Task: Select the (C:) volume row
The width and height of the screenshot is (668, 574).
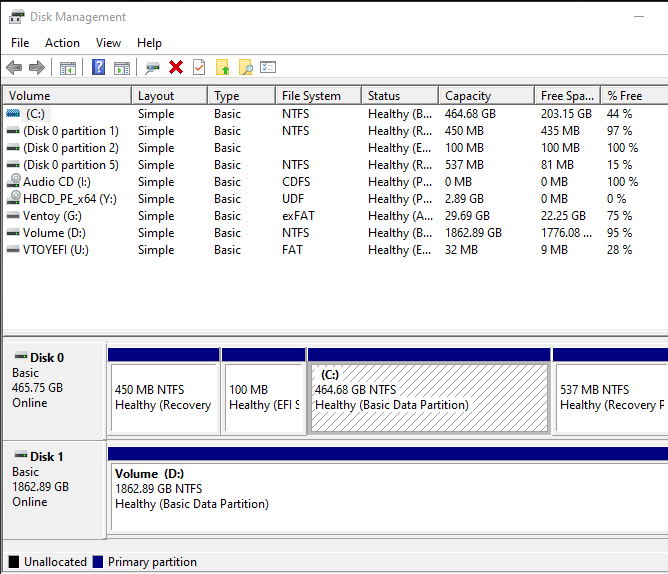Action: click(336, 114)
